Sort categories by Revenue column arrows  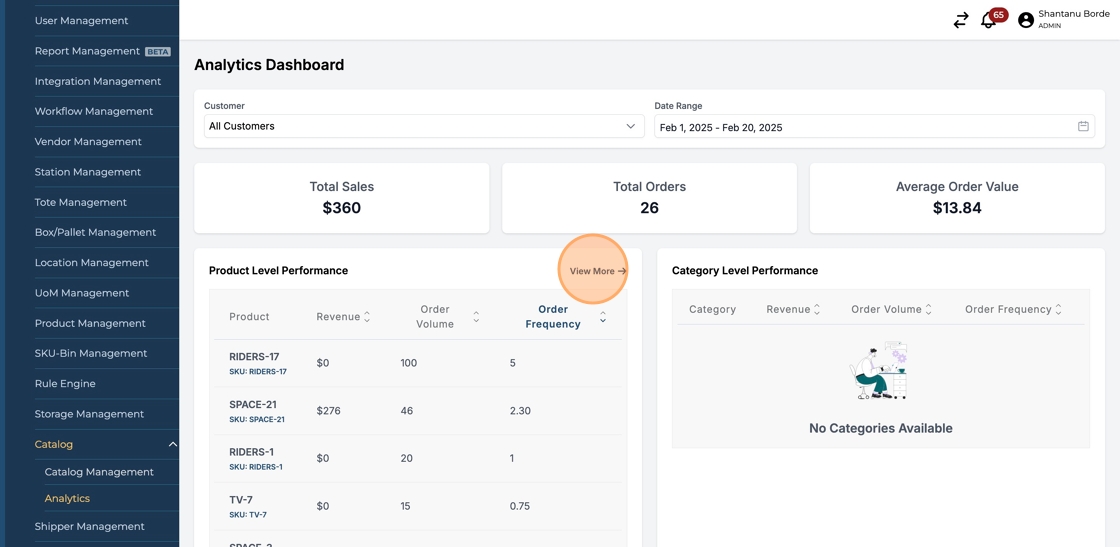tap(817, 310)
